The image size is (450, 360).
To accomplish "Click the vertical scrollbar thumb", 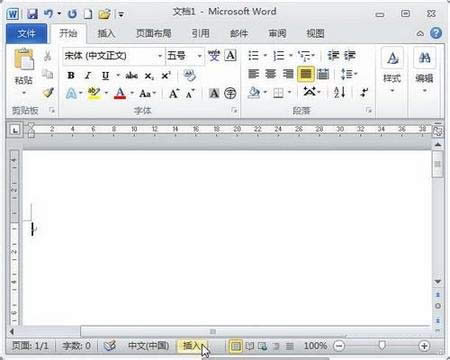I will [437, 164].
